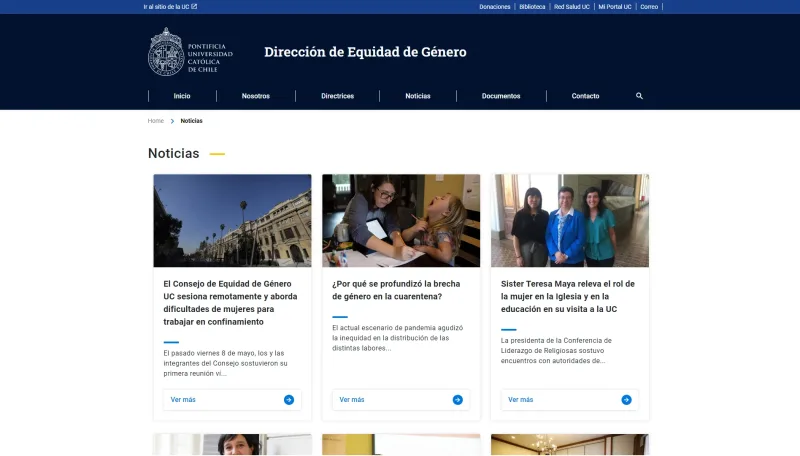Click excerpt 'El actual escenario de pandemia agudizó'
Screen dimensions: 800x456
click(x=397, y=338)
